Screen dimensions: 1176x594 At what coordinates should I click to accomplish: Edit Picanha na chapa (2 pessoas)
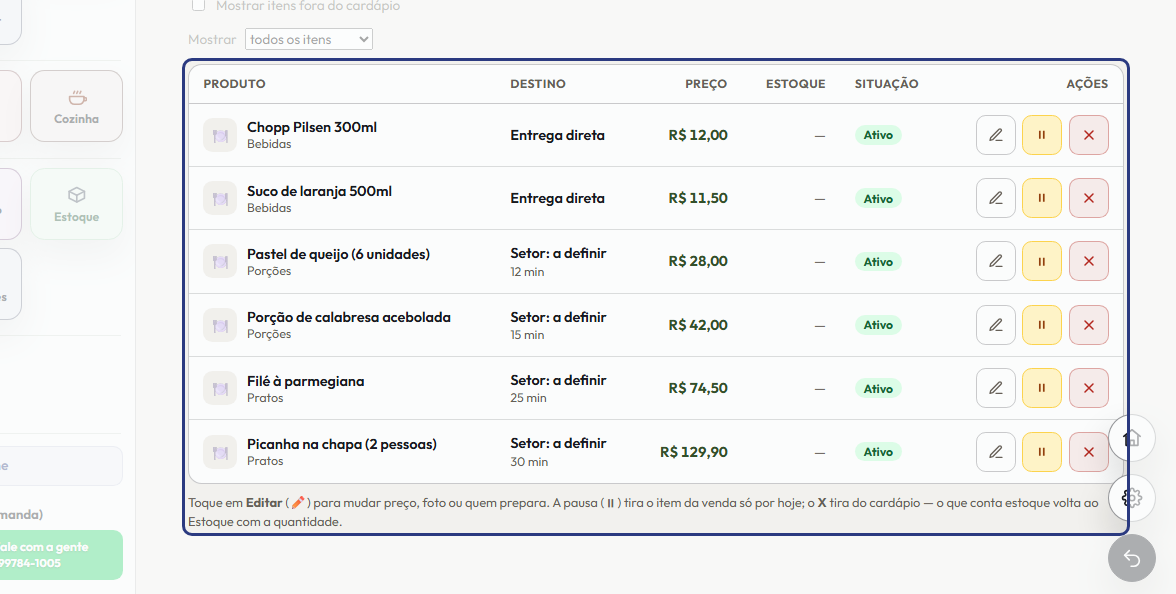pos(995,452)
